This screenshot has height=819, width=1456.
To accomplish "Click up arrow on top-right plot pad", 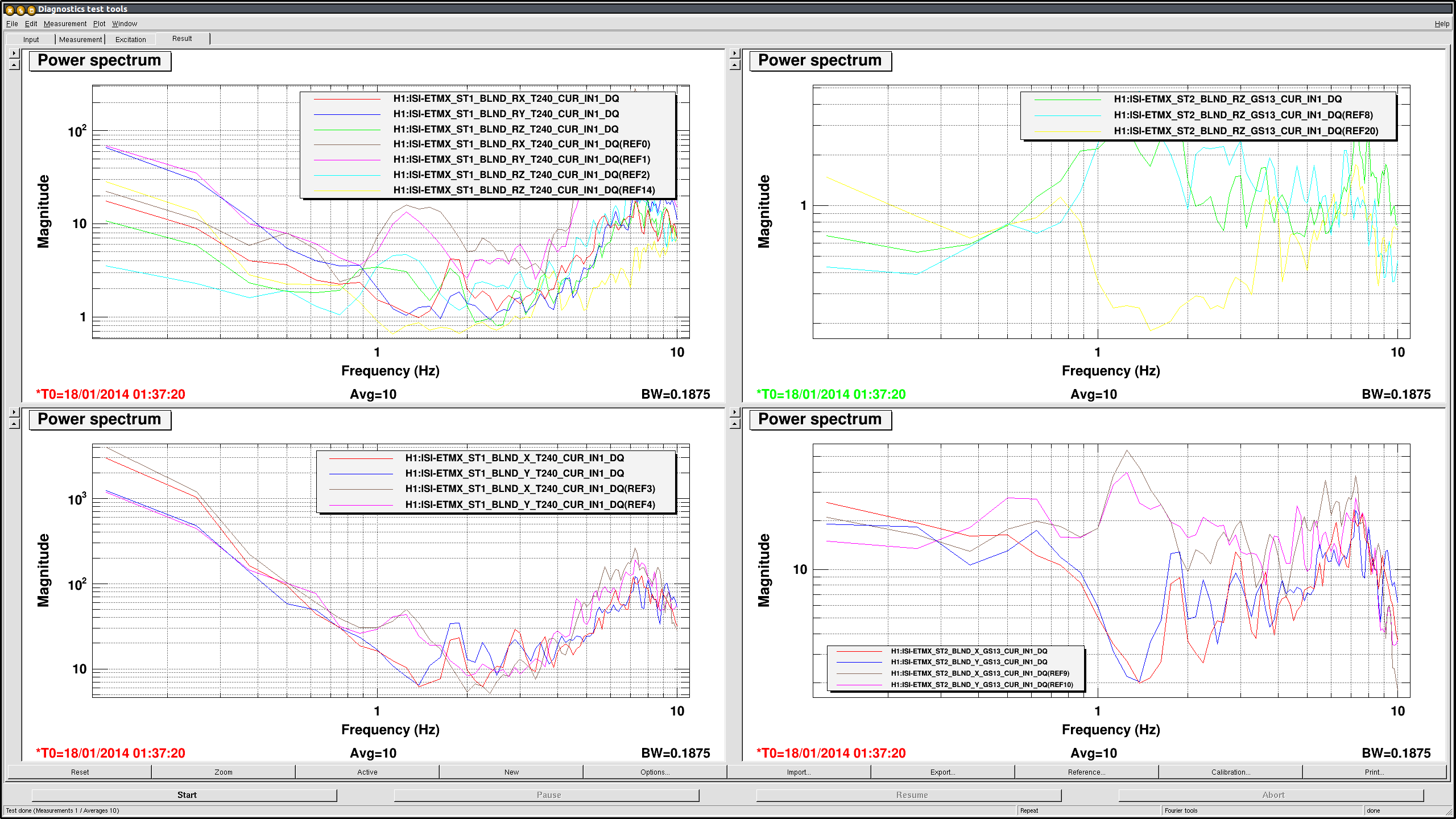I will pos(735,65).
